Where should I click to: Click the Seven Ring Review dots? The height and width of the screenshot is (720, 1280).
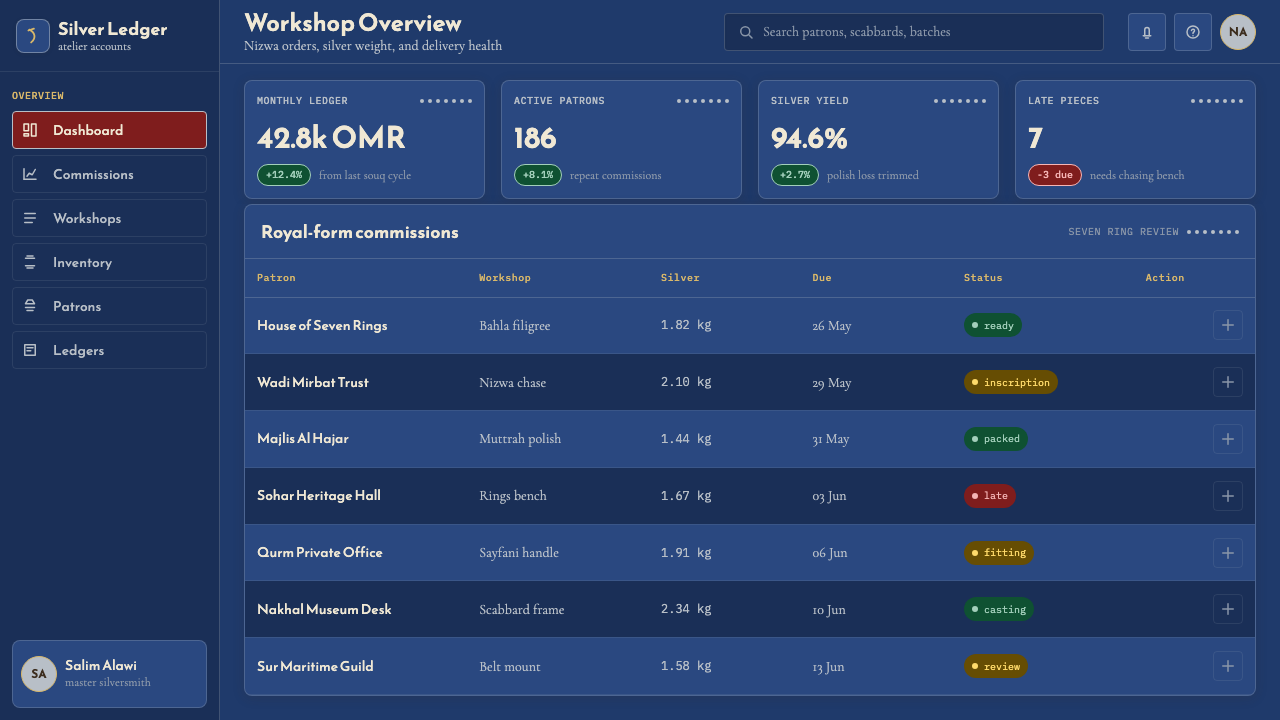[1213, 232]
